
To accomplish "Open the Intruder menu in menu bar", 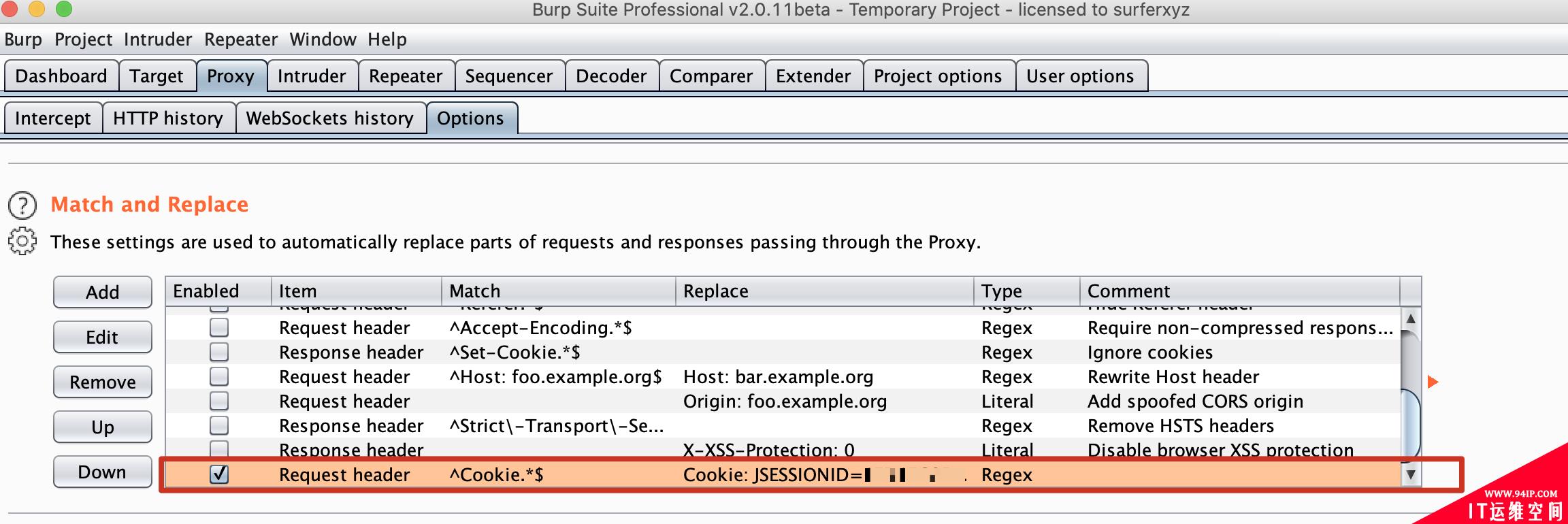I will point(158,39).
